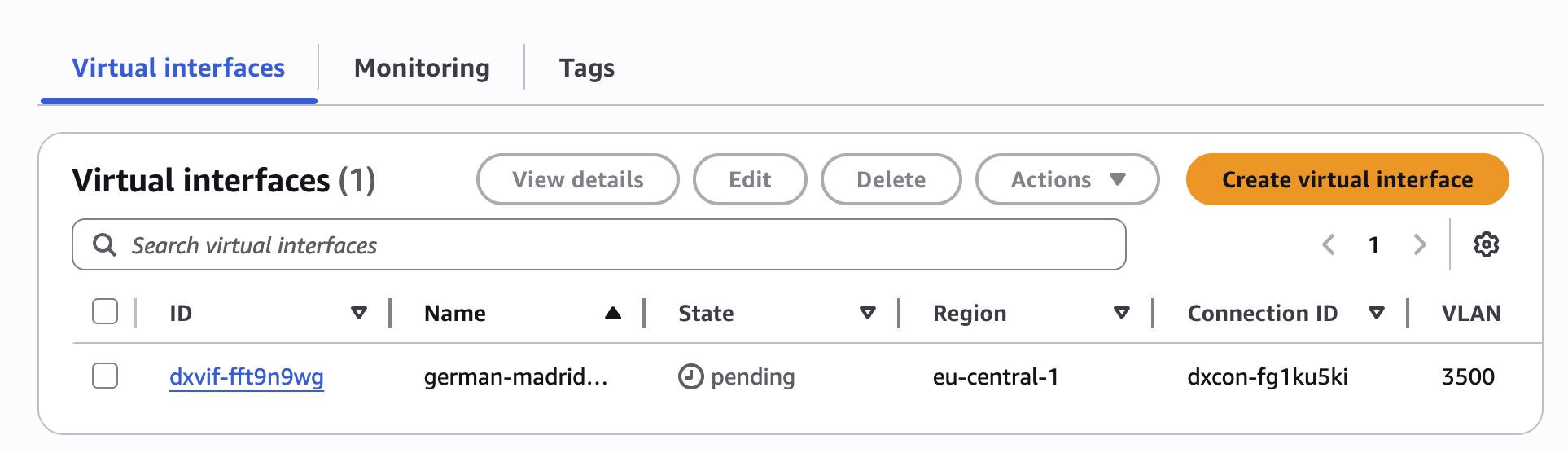The height and width of the screenshot is (453, 1568).
Task: Sort by Connection ID column arrow
Action: point(1377,314)
